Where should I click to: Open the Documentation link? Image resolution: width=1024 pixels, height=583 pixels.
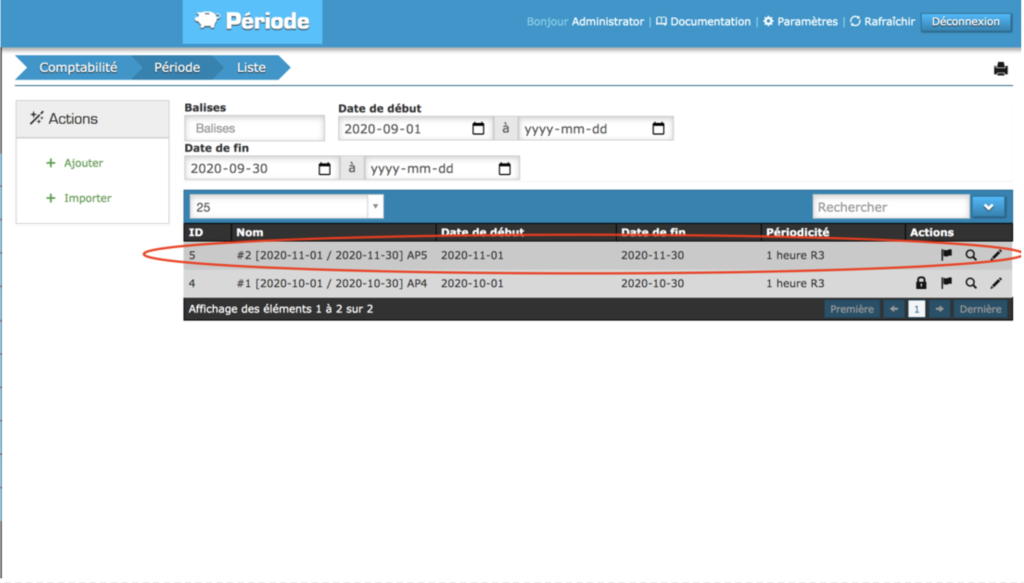point(703,21)
